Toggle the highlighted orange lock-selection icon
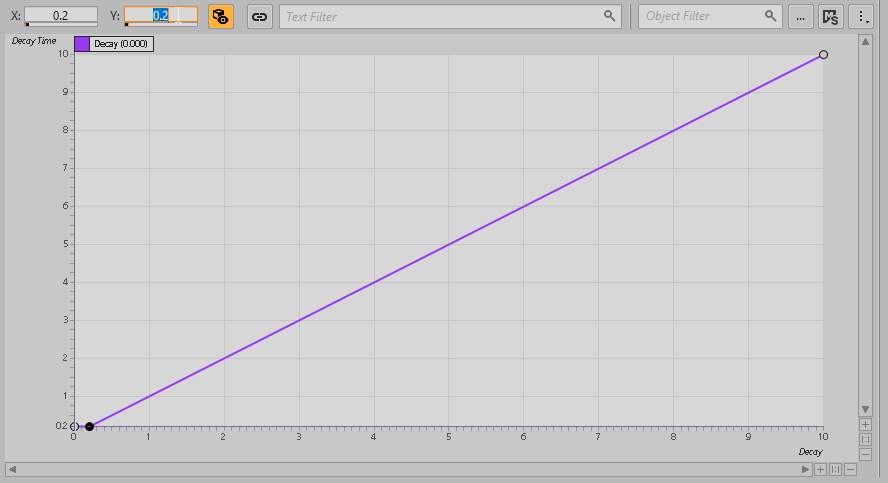888x483 pixels. [221, 16]
